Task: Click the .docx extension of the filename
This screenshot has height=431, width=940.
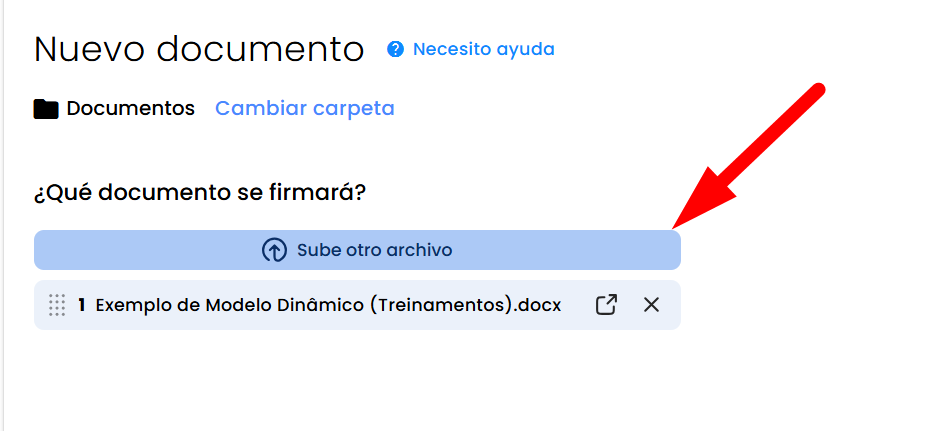Action: coord(538,306)
